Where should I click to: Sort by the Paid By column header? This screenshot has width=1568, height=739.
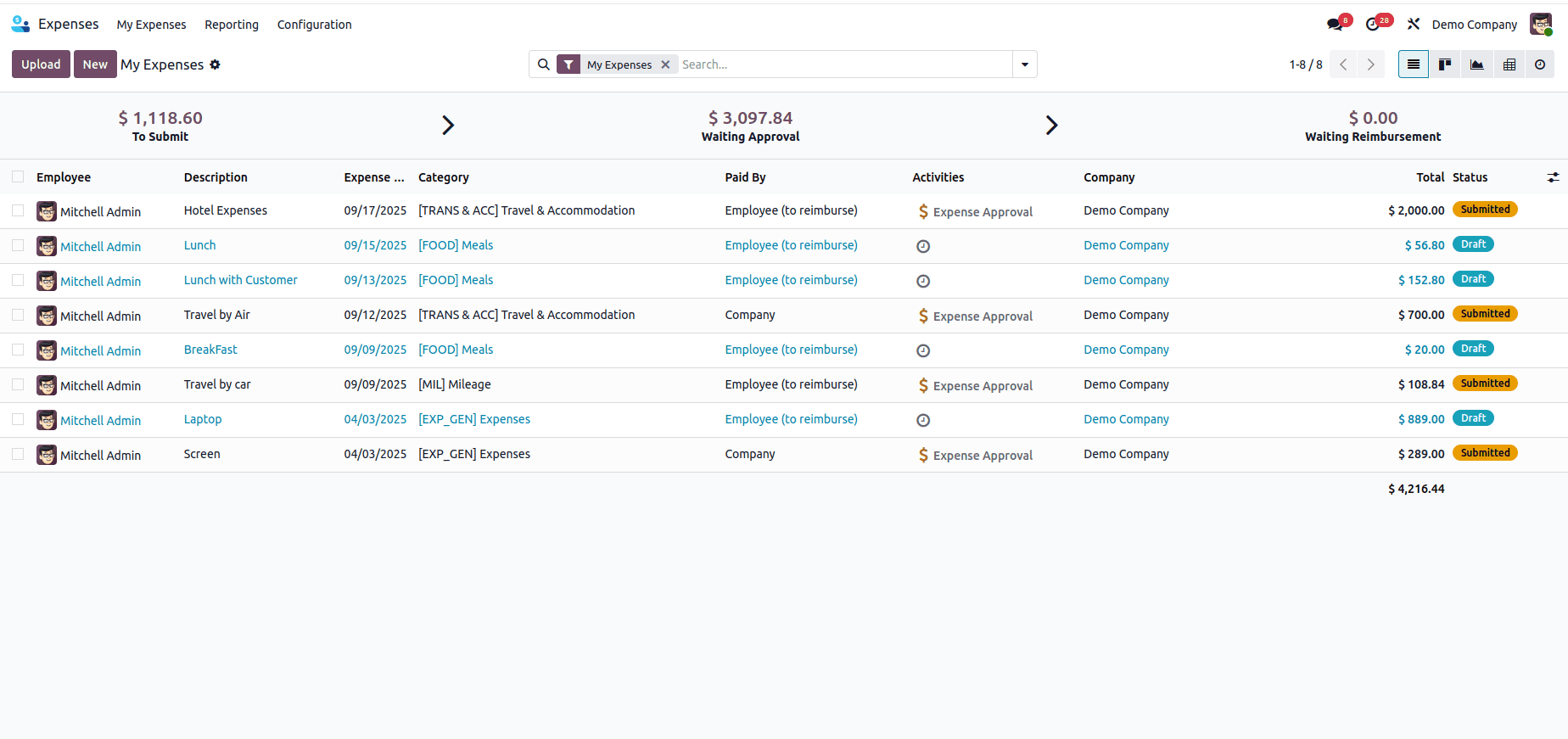coord(745,177)
